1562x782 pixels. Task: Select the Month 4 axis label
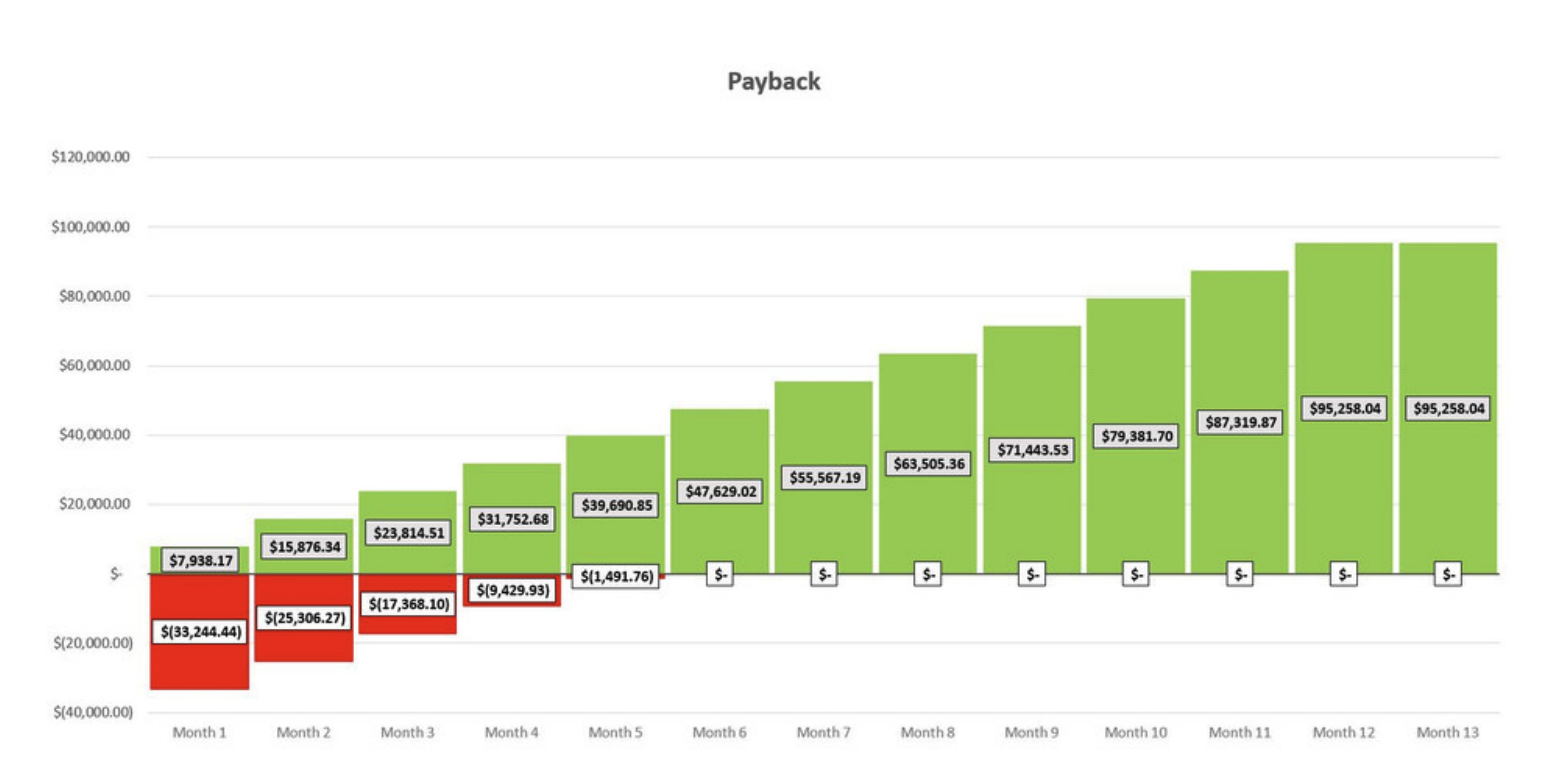tap(512, 733)
